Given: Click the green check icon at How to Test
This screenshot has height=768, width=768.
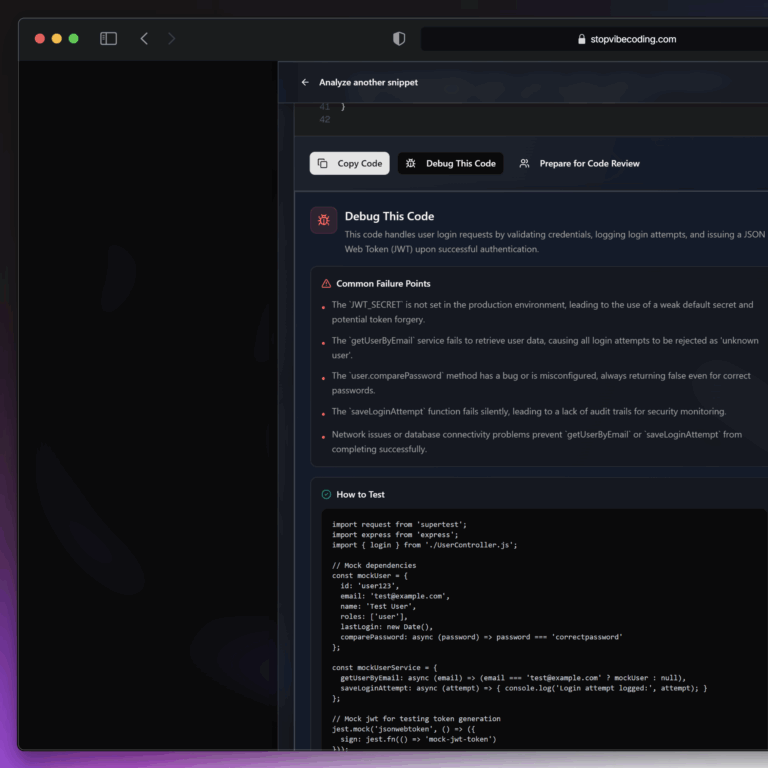Looking at the screenshot, I should pyautogui.click(x=326, y=495).
